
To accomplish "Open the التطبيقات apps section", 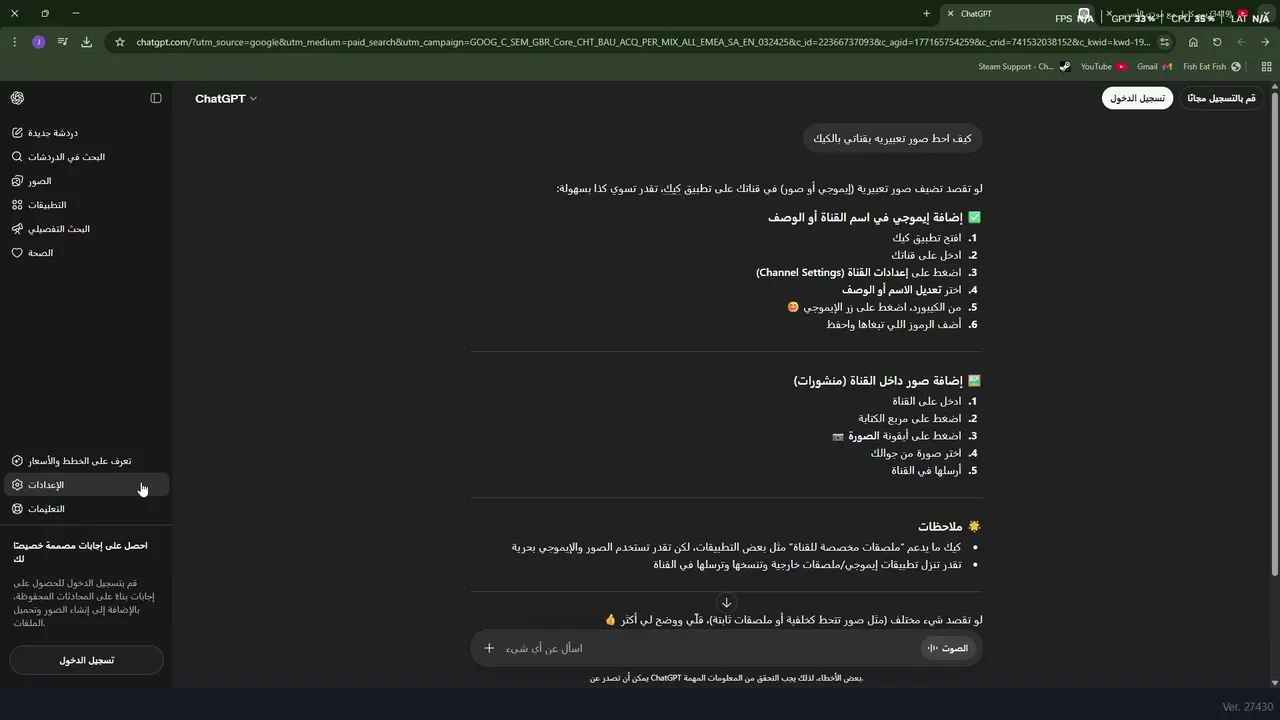I will point(86,205).
